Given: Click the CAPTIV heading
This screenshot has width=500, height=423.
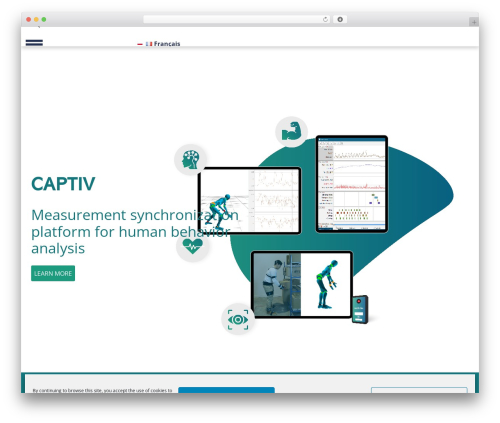Looking at the screenshot, I should click(x=63, y=184).
